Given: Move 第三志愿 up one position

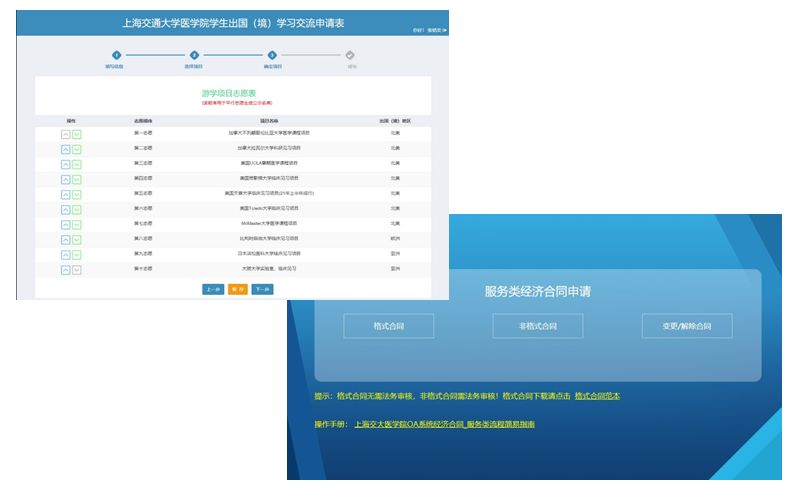Looking at the screenshot, I should point(65,164).
